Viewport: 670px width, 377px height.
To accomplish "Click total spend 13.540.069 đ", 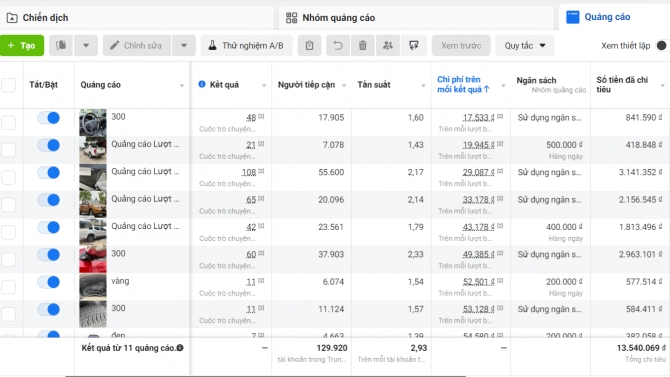I will coord(641,348).
